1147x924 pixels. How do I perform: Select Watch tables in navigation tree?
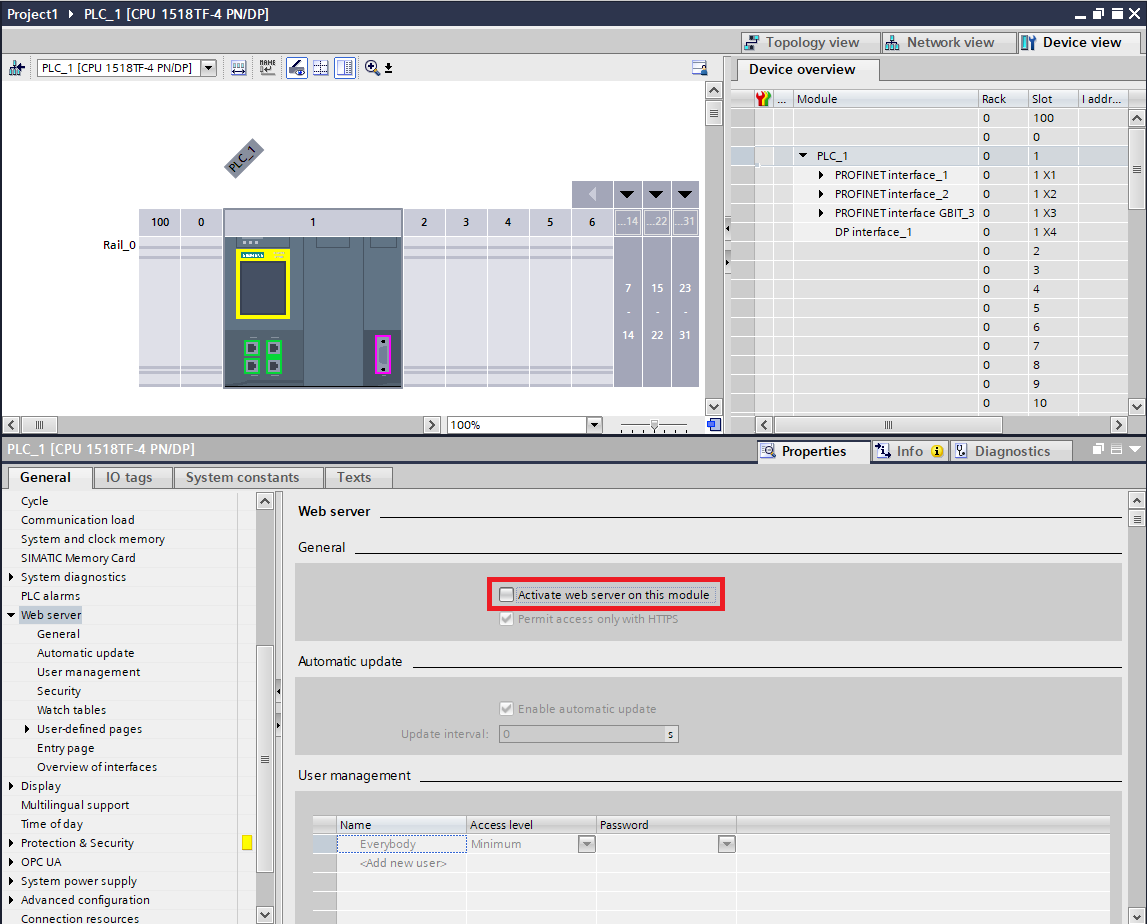point(72,710)
